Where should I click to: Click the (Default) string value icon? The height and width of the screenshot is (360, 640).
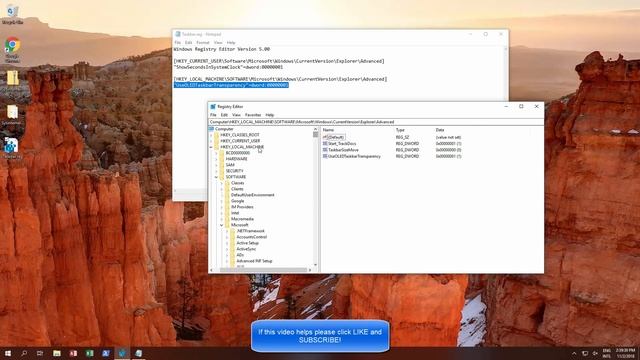(325, 137)
